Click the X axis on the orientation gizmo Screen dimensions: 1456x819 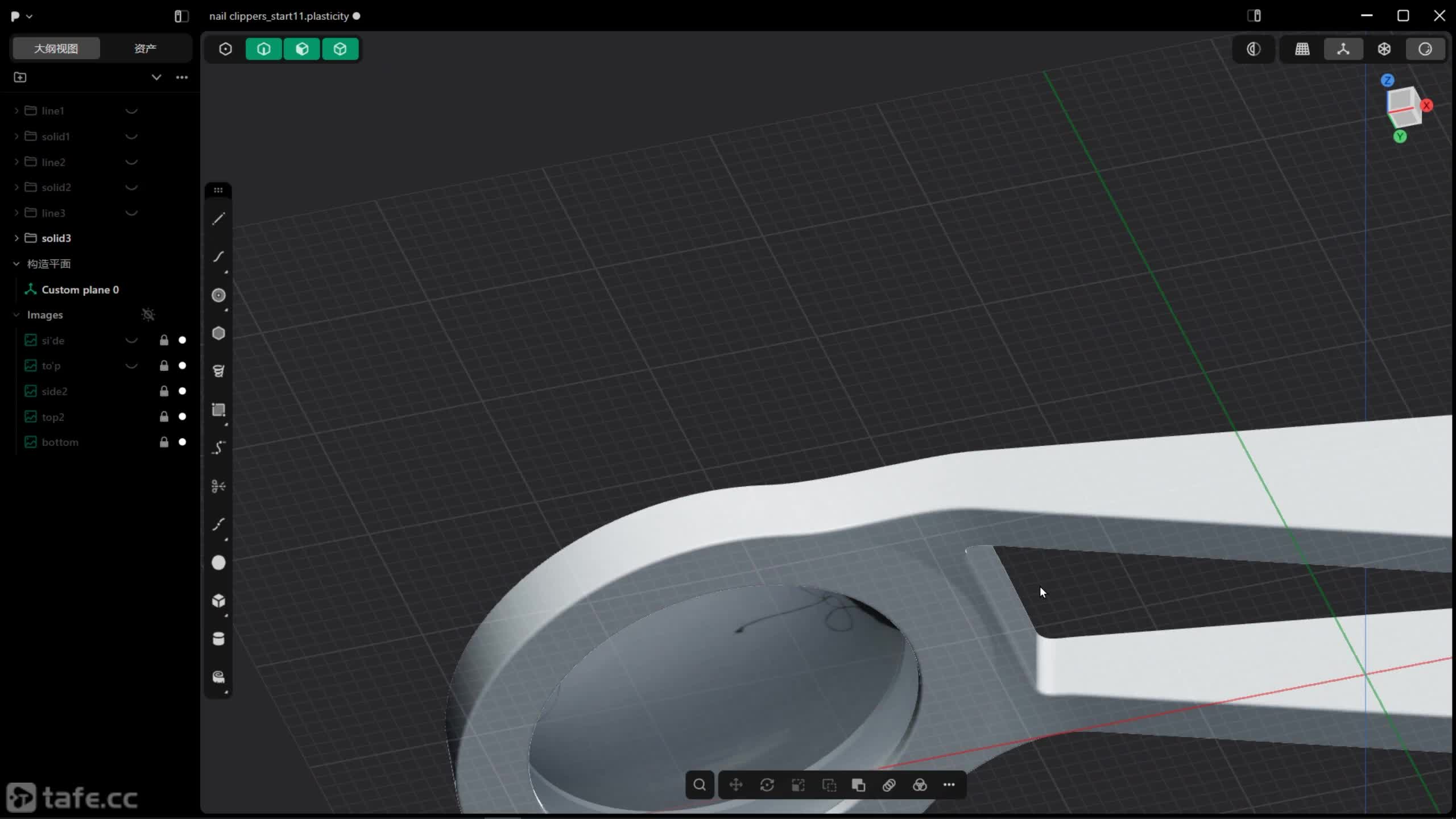click(1426, 105)
